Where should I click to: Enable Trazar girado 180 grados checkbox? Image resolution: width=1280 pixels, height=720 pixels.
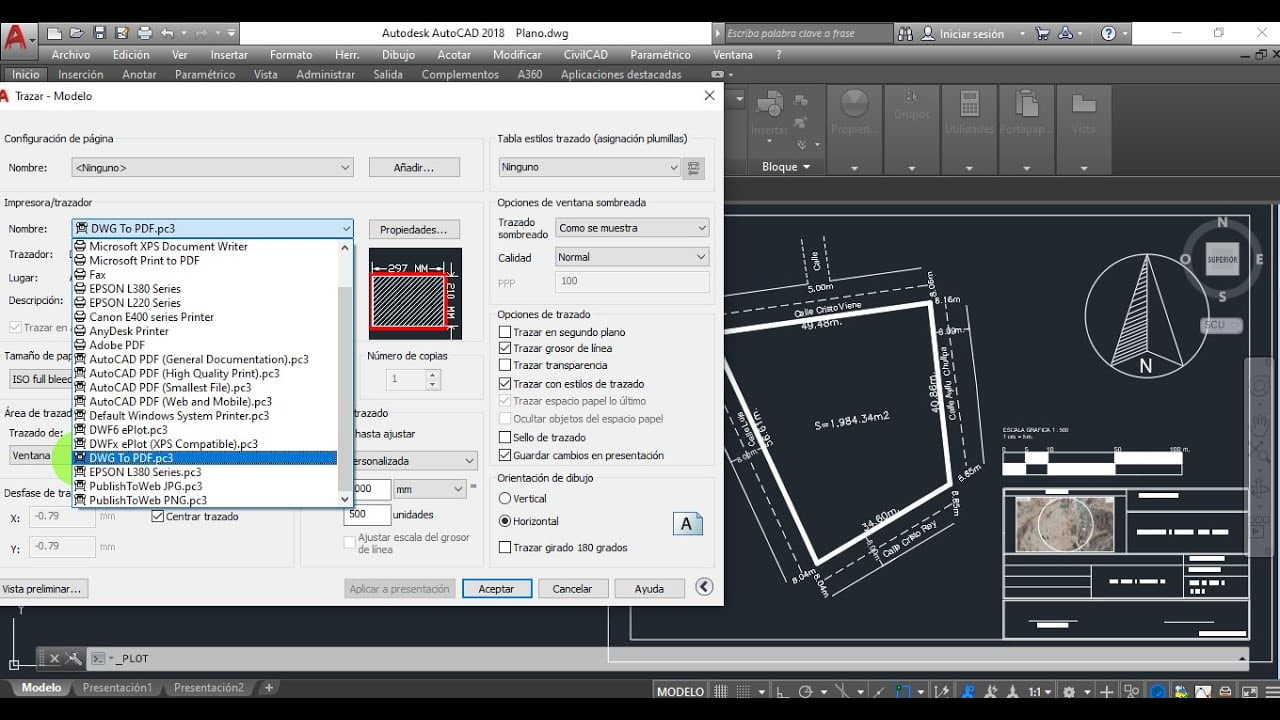point(505,548)
